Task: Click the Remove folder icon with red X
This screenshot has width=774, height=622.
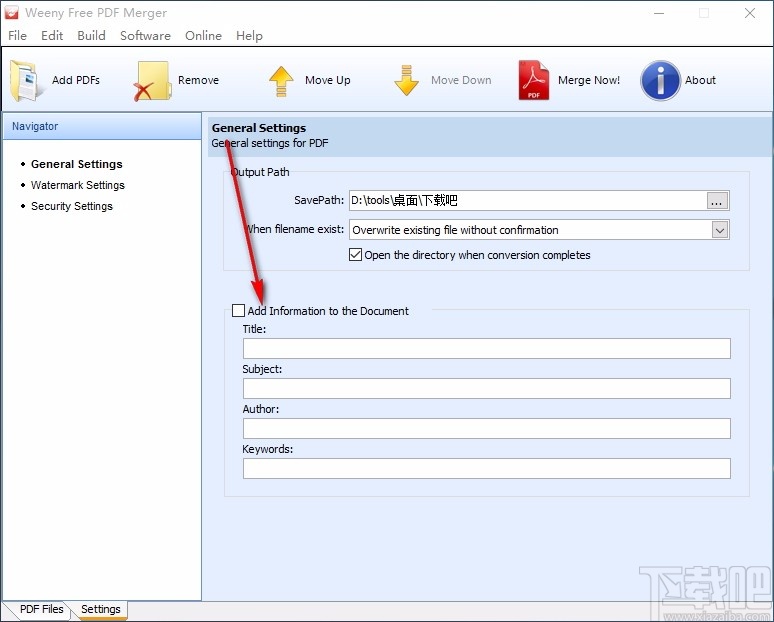Action: pyautogui.click(x=152, y=81)
